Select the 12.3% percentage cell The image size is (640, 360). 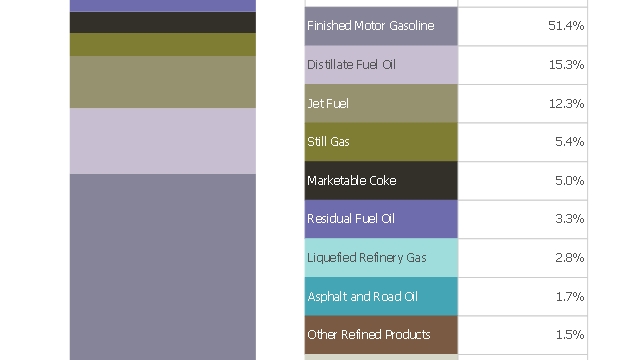pos(523,103)
